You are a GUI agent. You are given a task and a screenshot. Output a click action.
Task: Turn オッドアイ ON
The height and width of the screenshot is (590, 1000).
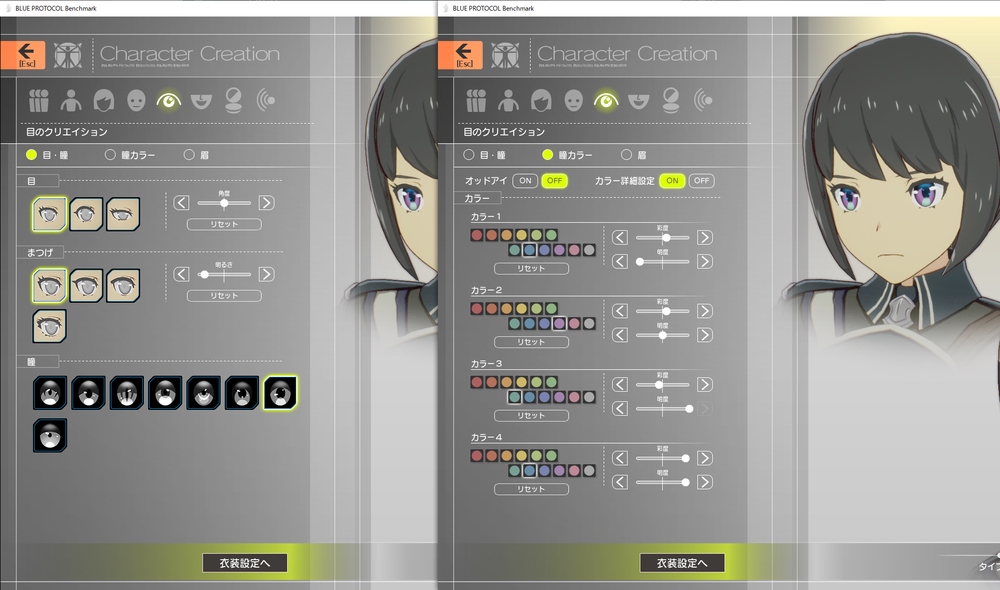pos(526,181)
